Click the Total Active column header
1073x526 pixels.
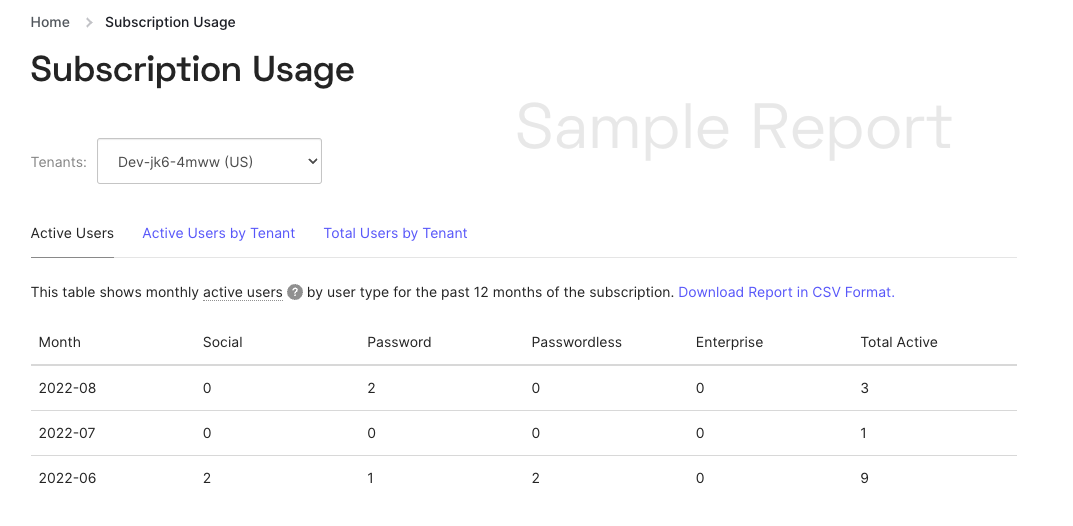pyautogui.click(x=898, y=342)
